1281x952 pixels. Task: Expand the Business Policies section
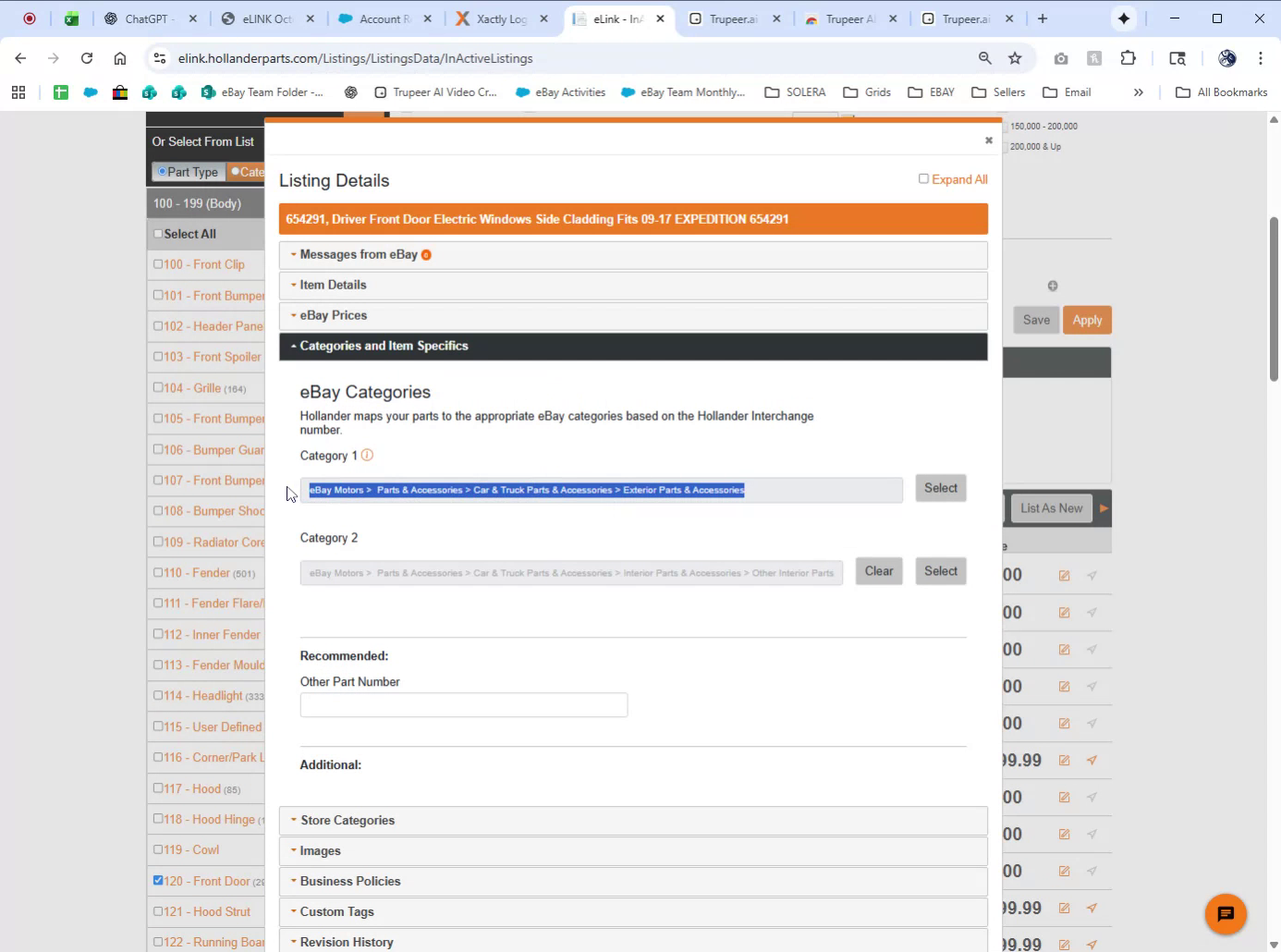tap(633, 881)
